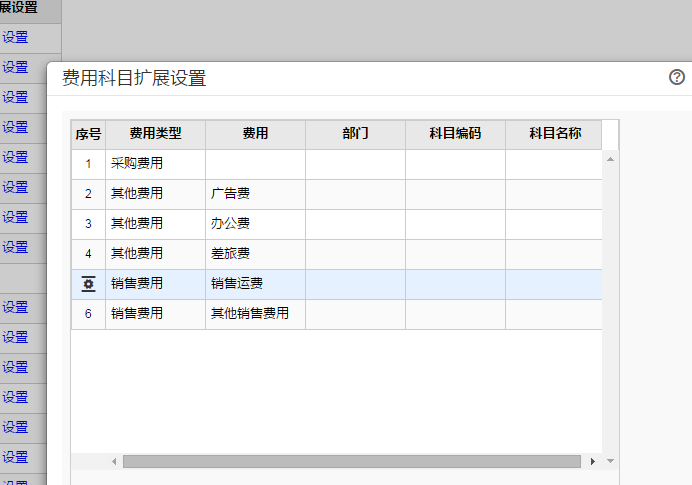
Task: Click the 其他销售费用 cell
Action: click(x=255, y=314)
